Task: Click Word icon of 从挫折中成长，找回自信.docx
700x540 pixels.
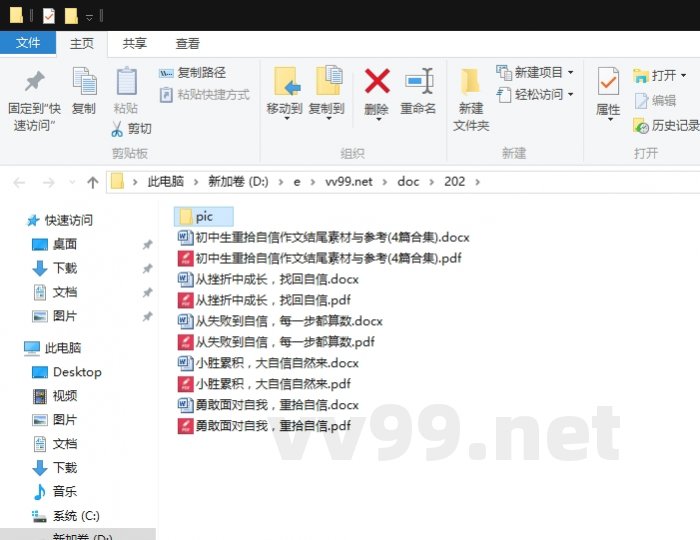Action: pos(185,279)
